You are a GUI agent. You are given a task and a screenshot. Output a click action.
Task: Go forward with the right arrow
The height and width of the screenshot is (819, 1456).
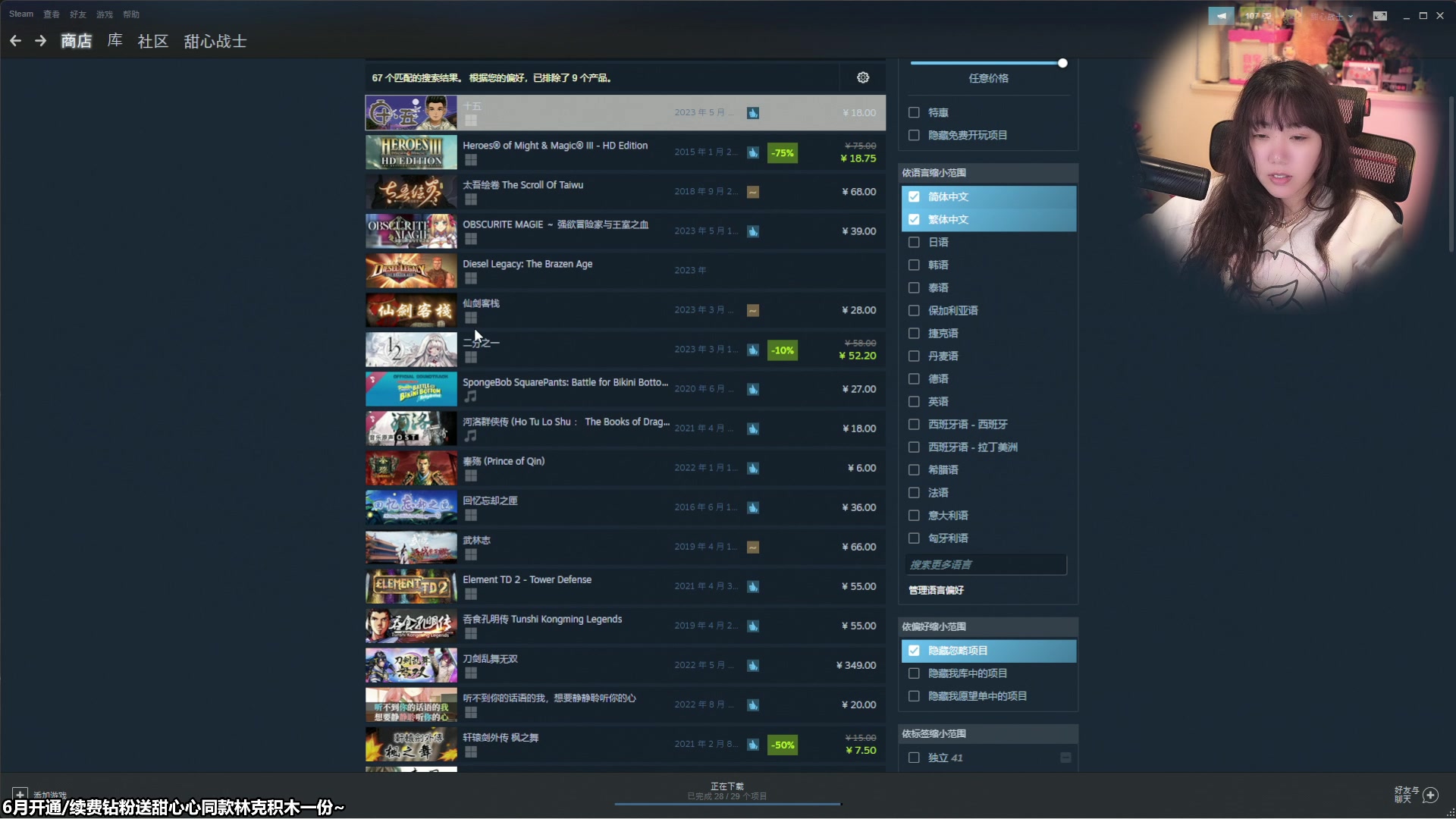41,41
